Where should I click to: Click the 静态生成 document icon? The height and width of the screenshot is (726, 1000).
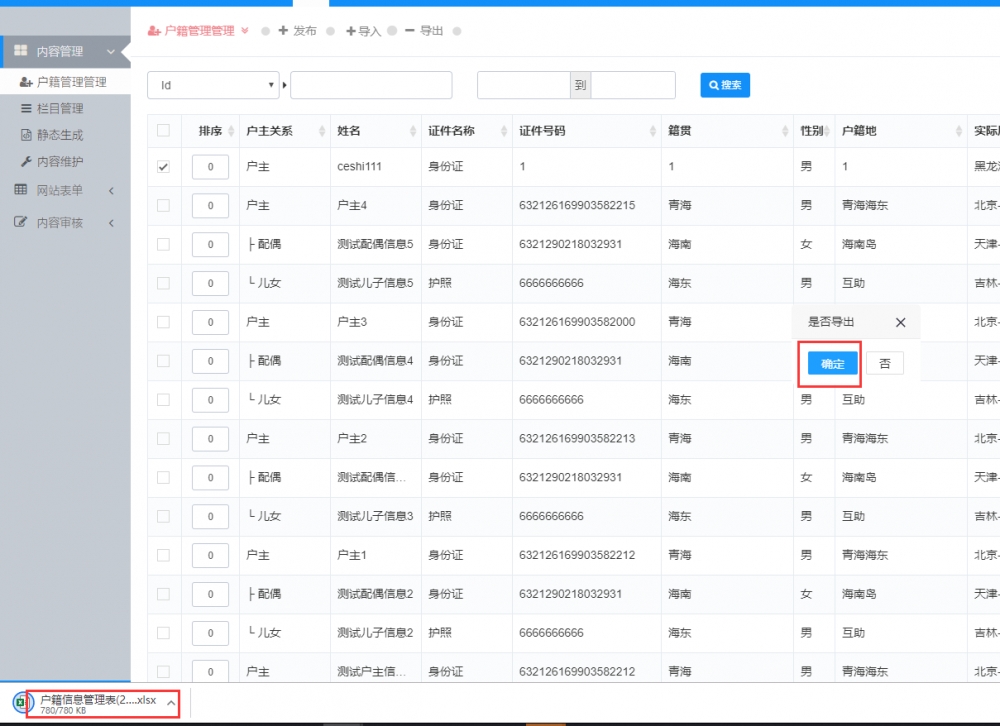tap(26, 135)
